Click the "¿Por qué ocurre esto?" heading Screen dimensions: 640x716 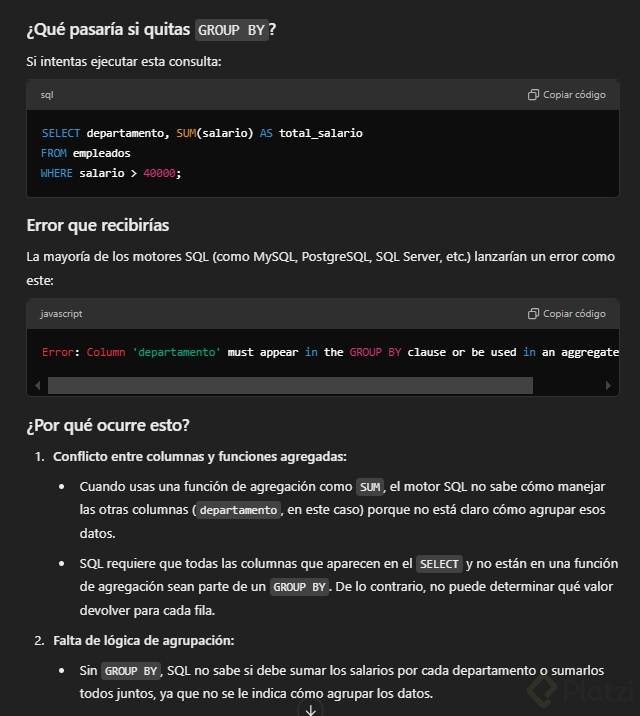click(x=108, y=425)
